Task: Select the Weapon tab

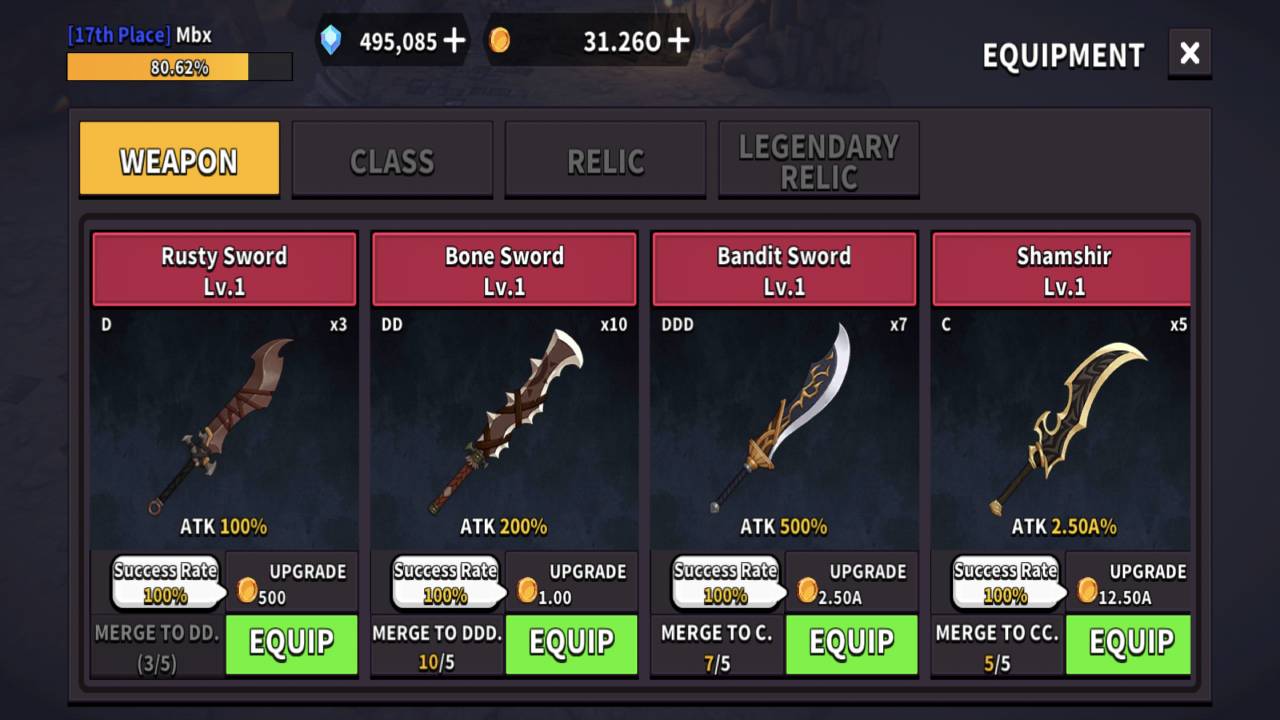Action: (x=179, y=158)
